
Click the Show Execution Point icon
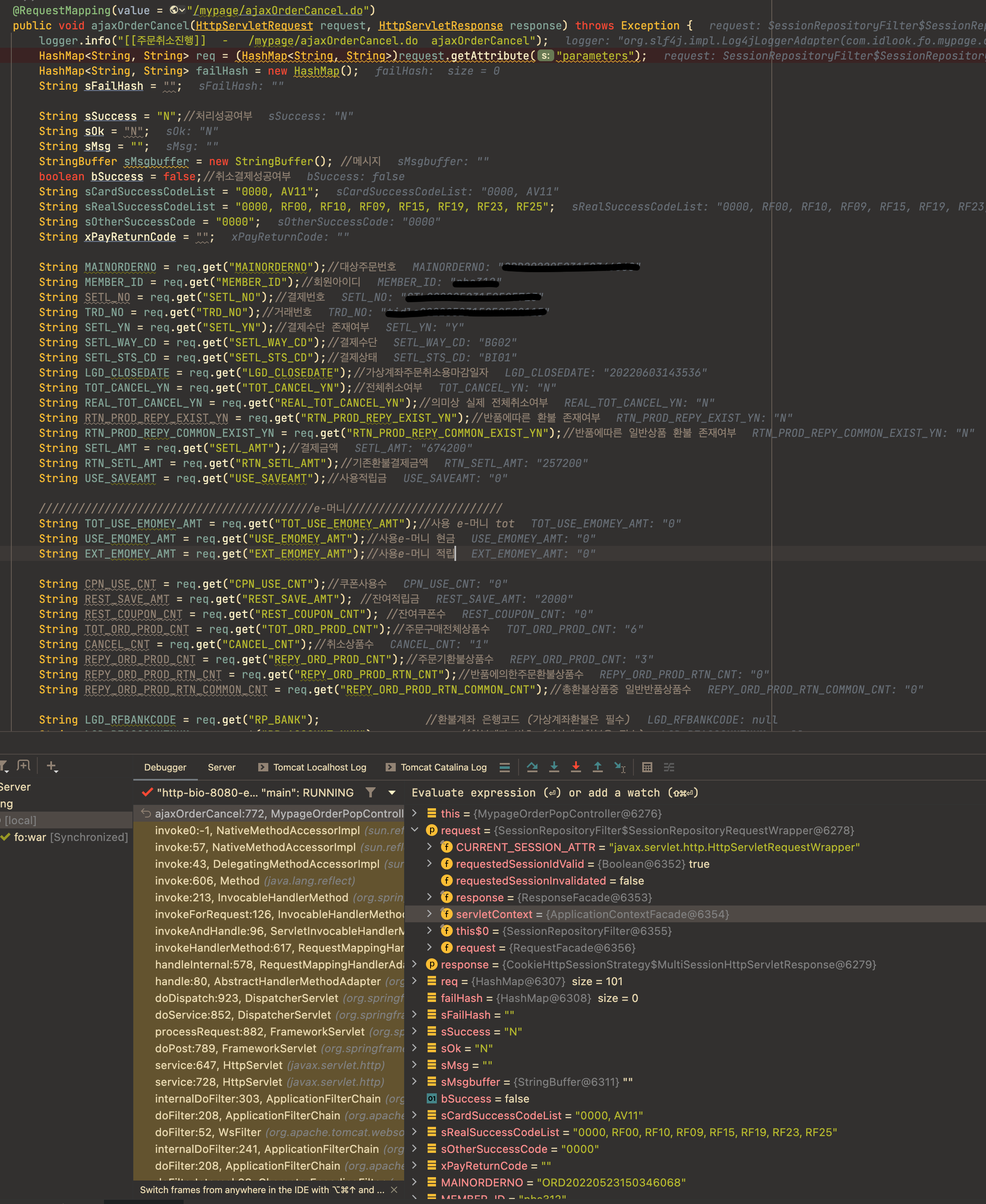tap(504, 767)
